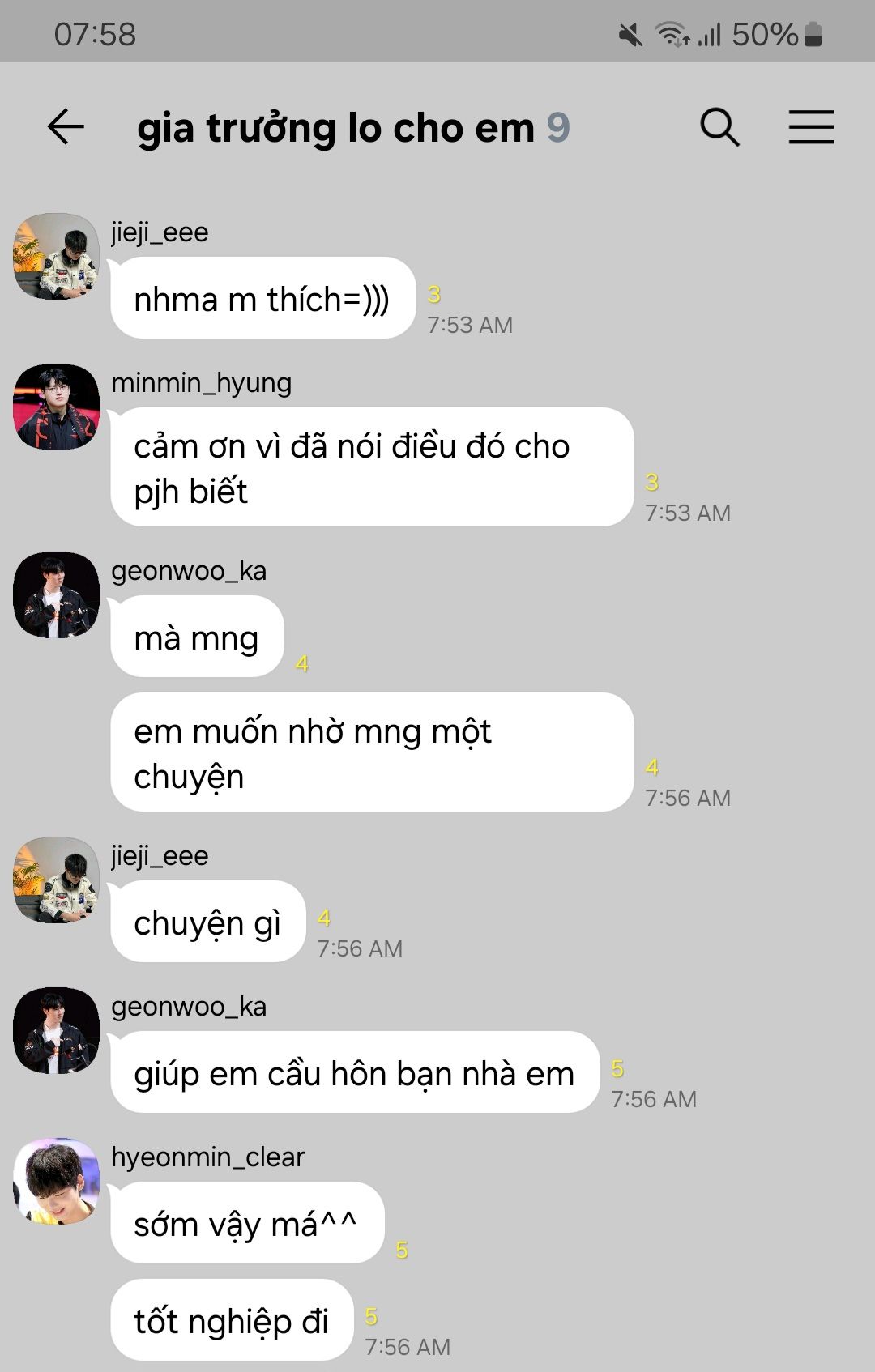Image resolution: width=875 pixels, height=1372 pixels.
Task: Tap the cellular signal bars icon
Action: (710, 35)
